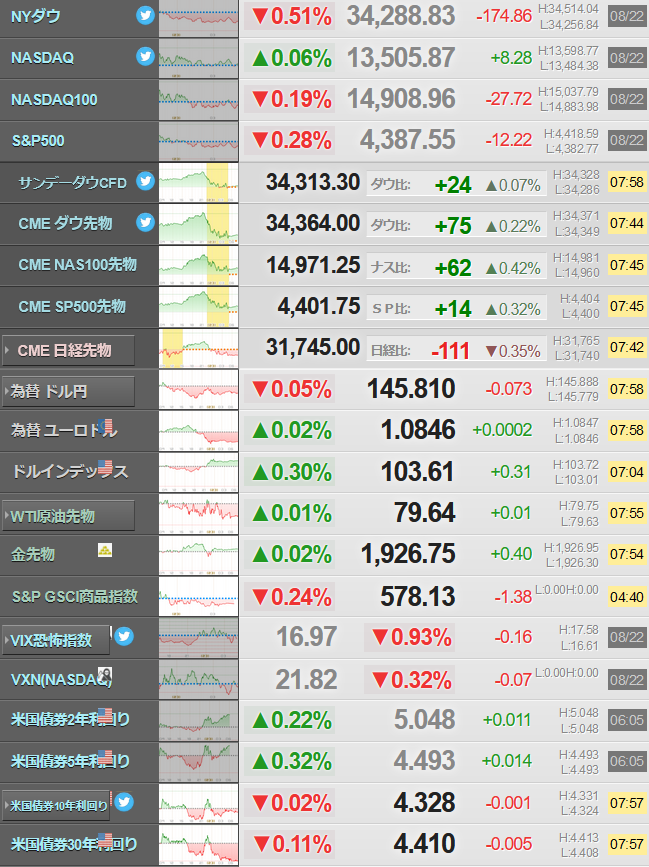Open the サンデーダウCFD link

point(72,182)
